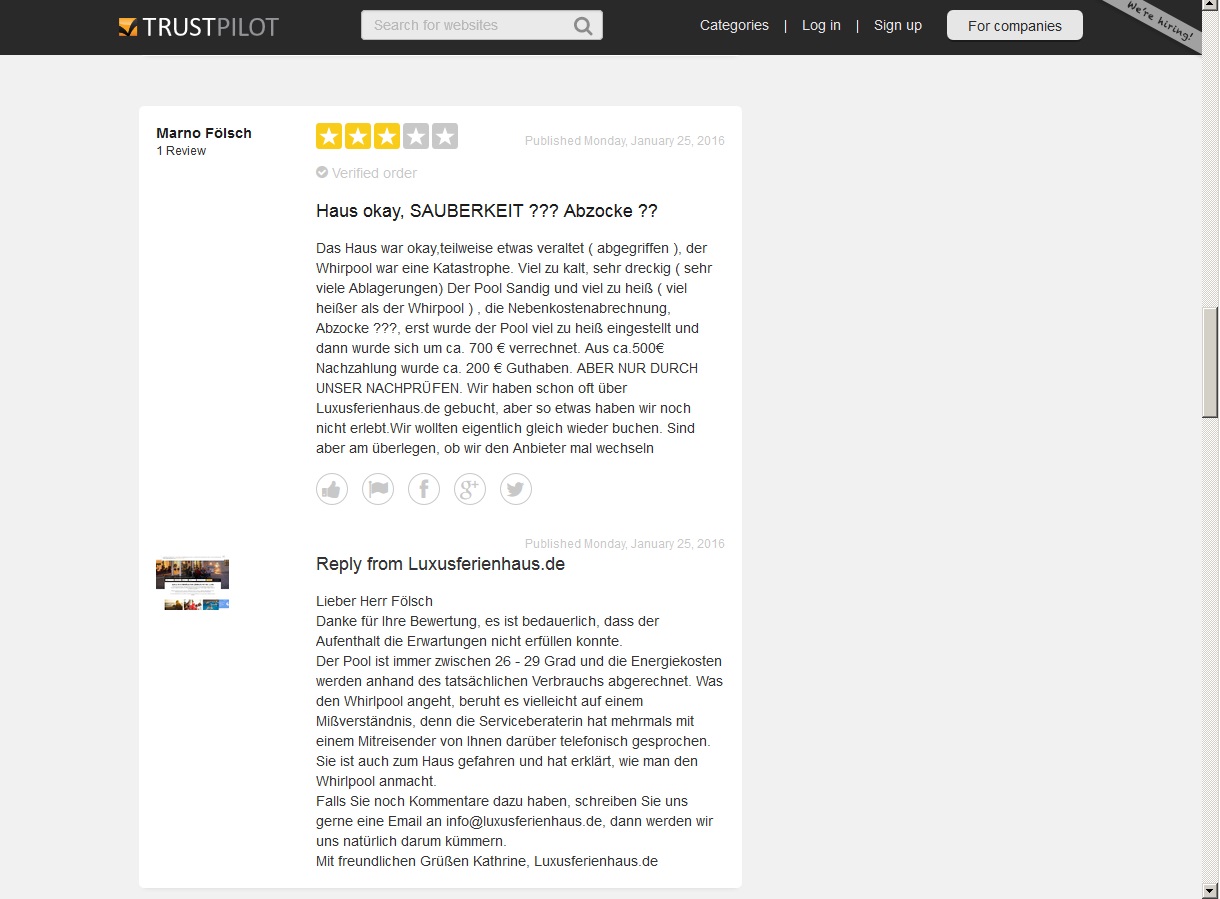Click the Luxusferienhaus.de company thumbnail
This screenshot has width=1220, height=899.
pyautogui.click(x=193, y=583)
